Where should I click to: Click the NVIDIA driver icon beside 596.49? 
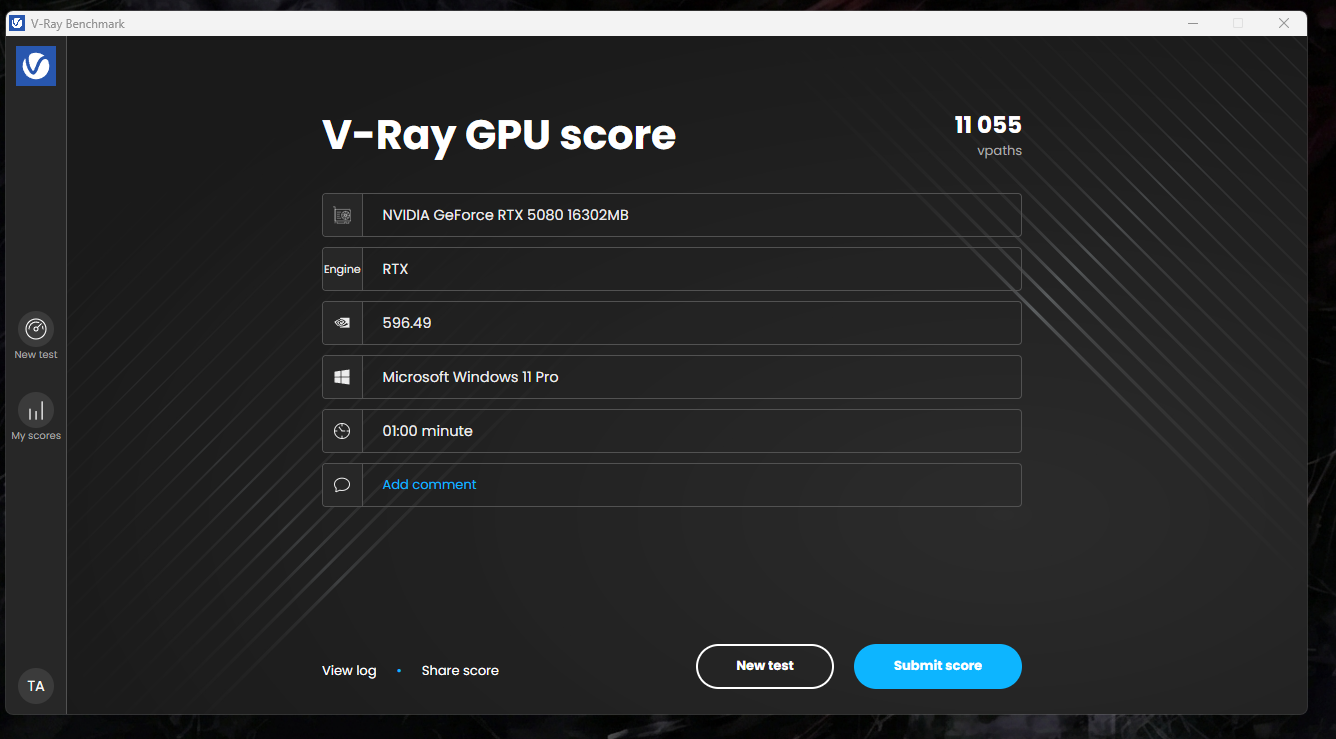point(342,323)
